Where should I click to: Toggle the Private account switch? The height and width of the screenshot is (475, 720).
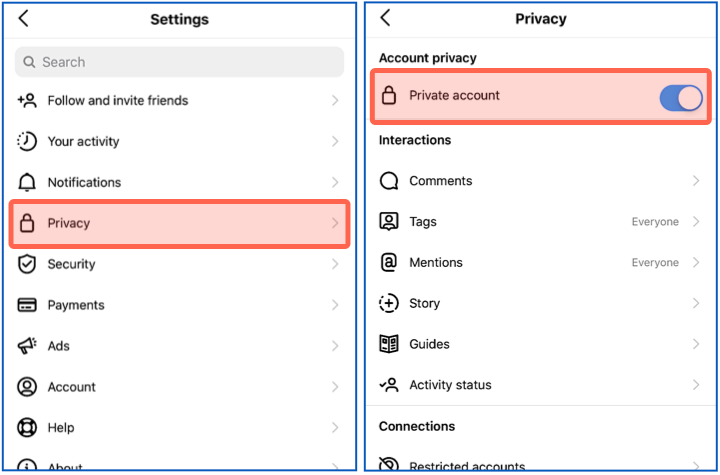click(681, 97)
